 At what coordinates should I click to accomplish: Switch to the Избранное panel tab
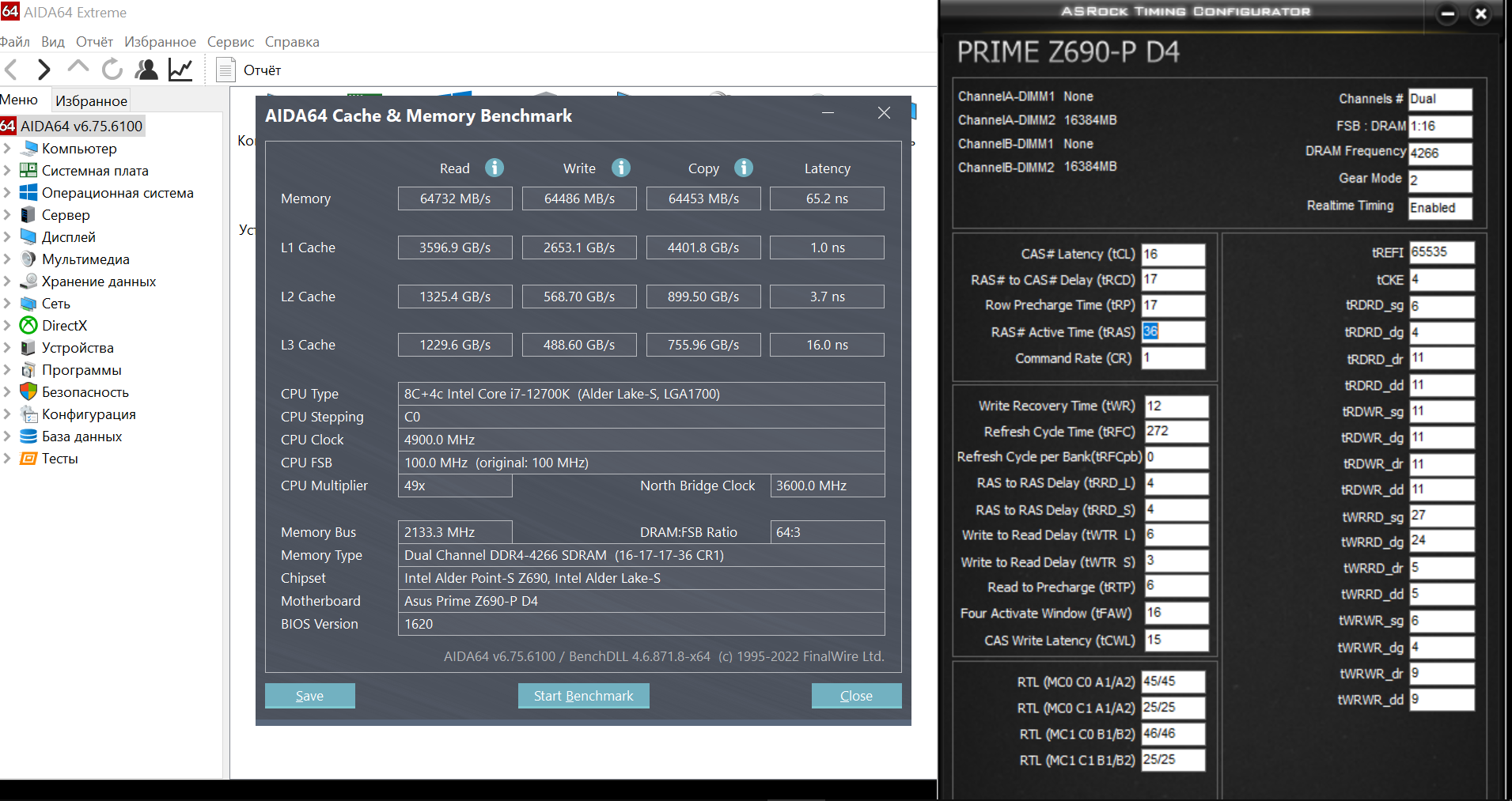(x=91, y=100)
